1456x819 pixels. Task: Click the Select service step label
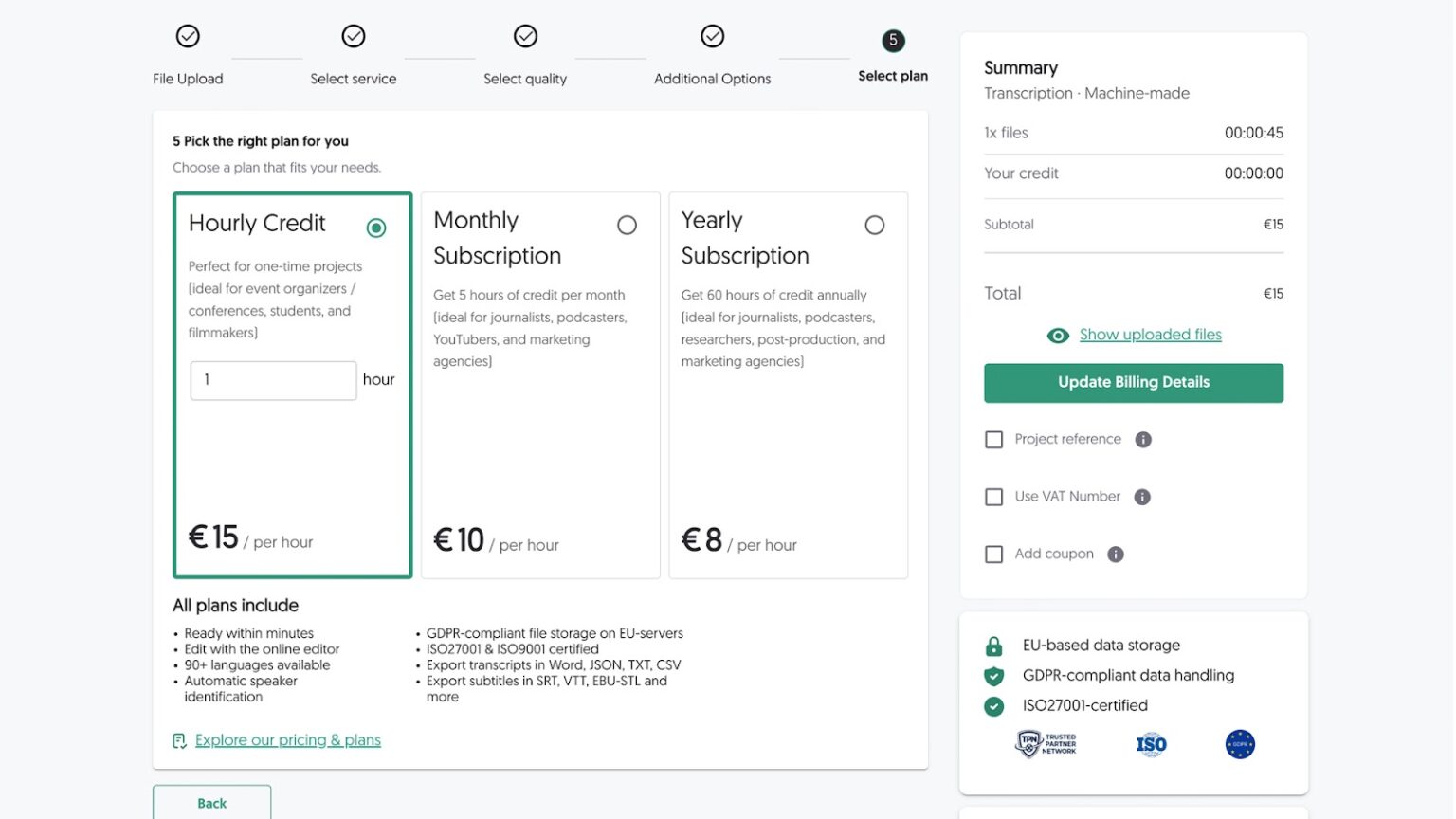pos(354,79)
